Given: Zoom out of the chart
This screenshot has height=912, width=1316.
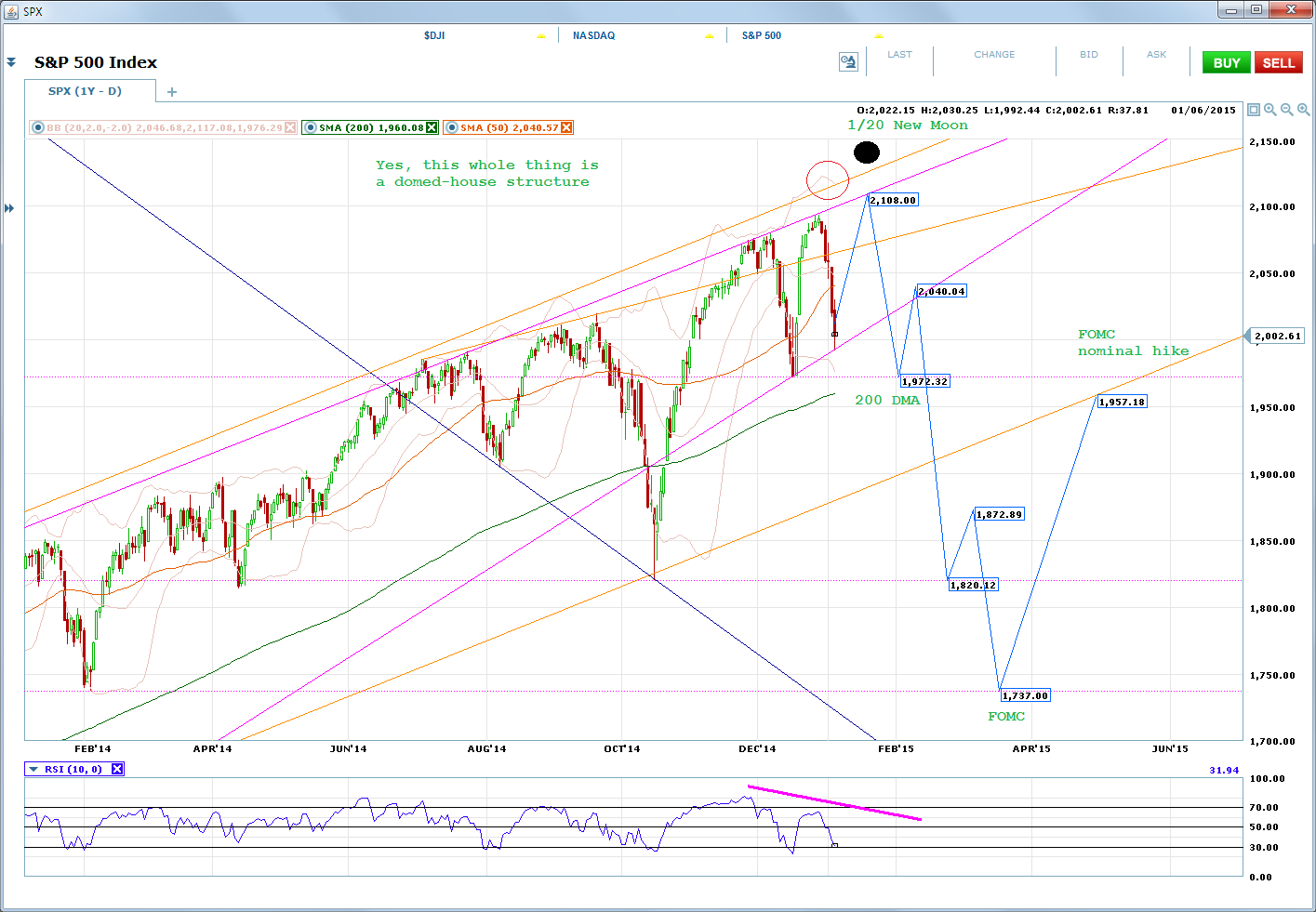Looking at the screenshot, I should click(1287, 110).
